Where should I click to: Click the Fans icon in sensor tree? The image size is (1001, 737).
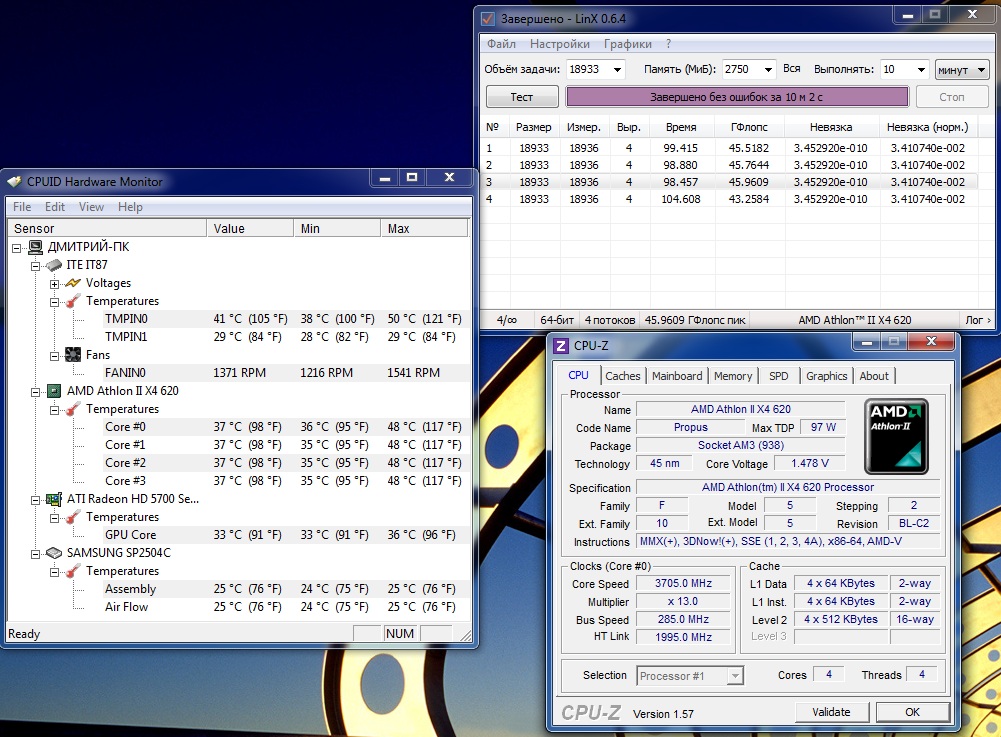[73, 354]
